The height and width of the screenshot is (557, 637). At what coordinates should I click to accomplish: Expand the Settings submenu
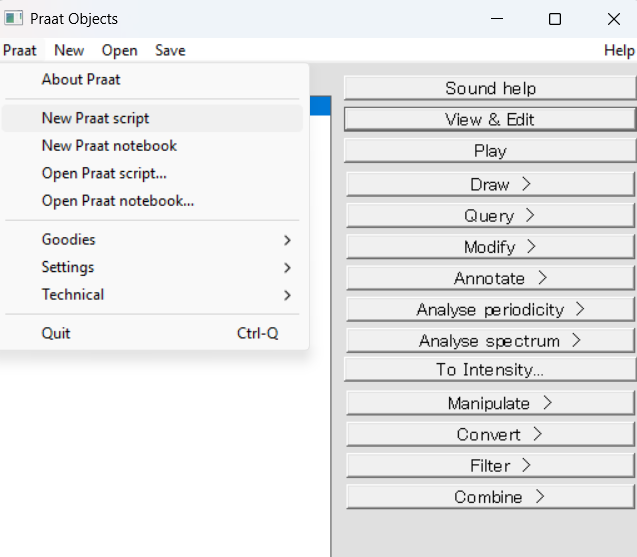[x=152, y=267]
